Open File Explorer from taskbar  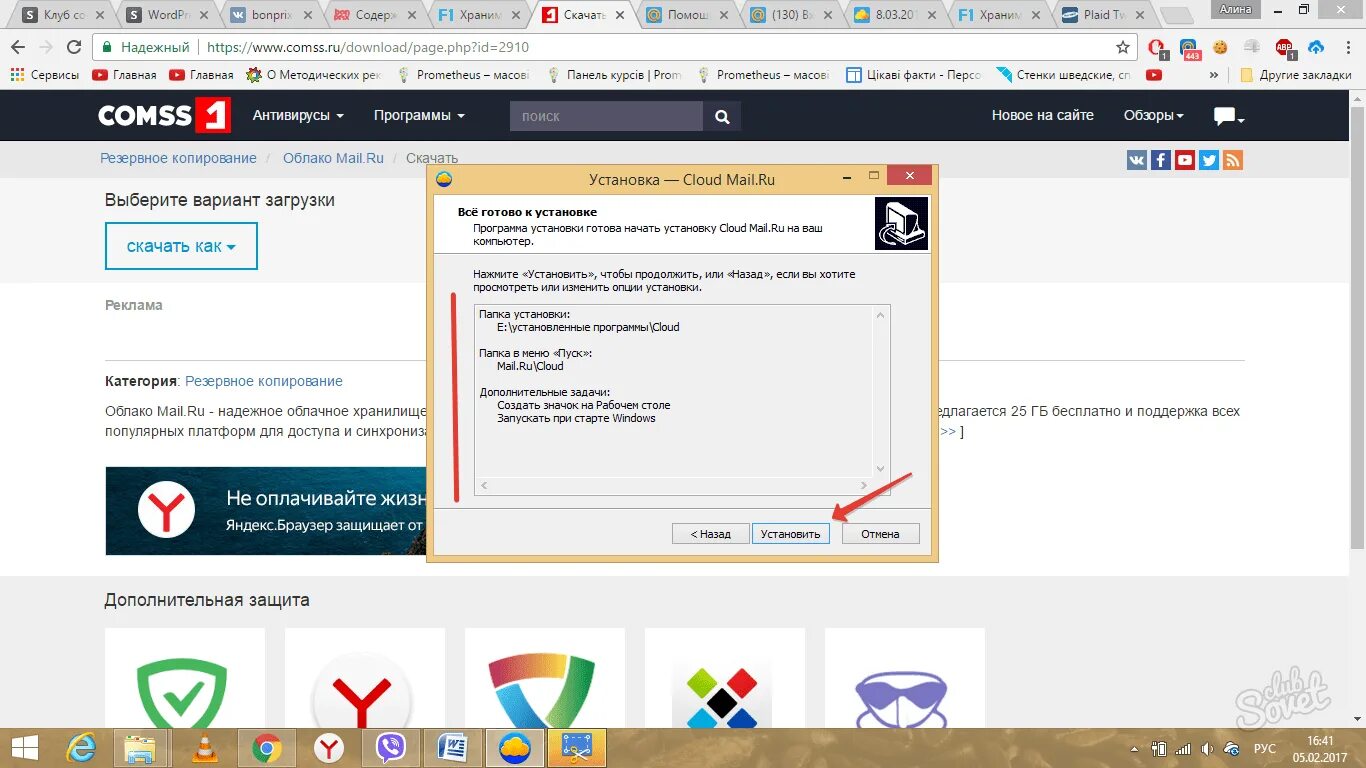[141, 747]
